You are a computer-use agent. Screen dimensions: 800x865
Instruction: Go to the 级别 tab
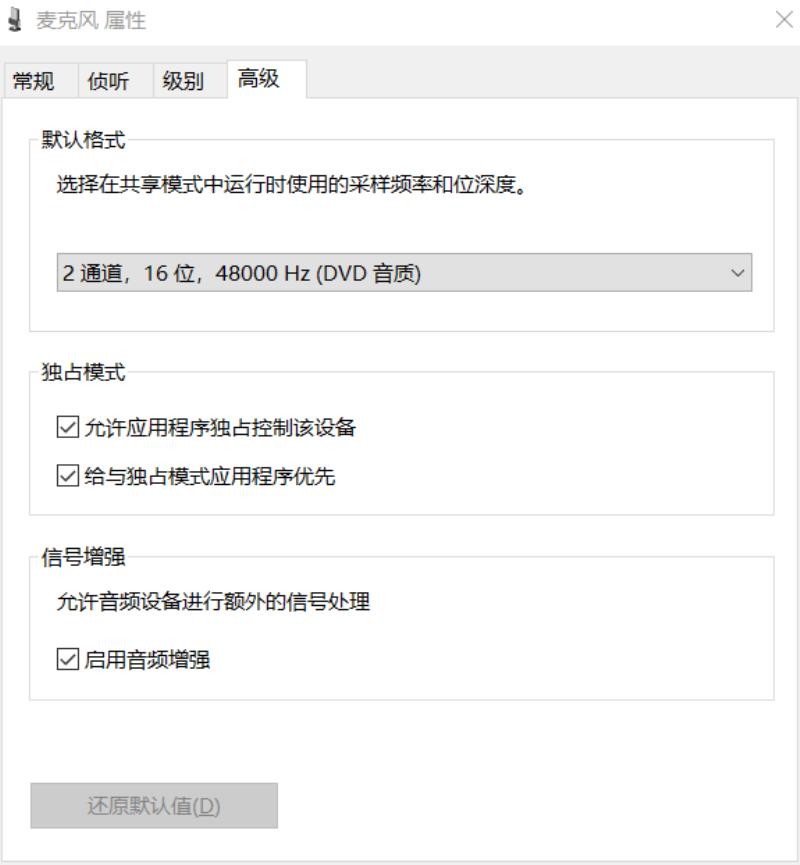pos(183,81)
